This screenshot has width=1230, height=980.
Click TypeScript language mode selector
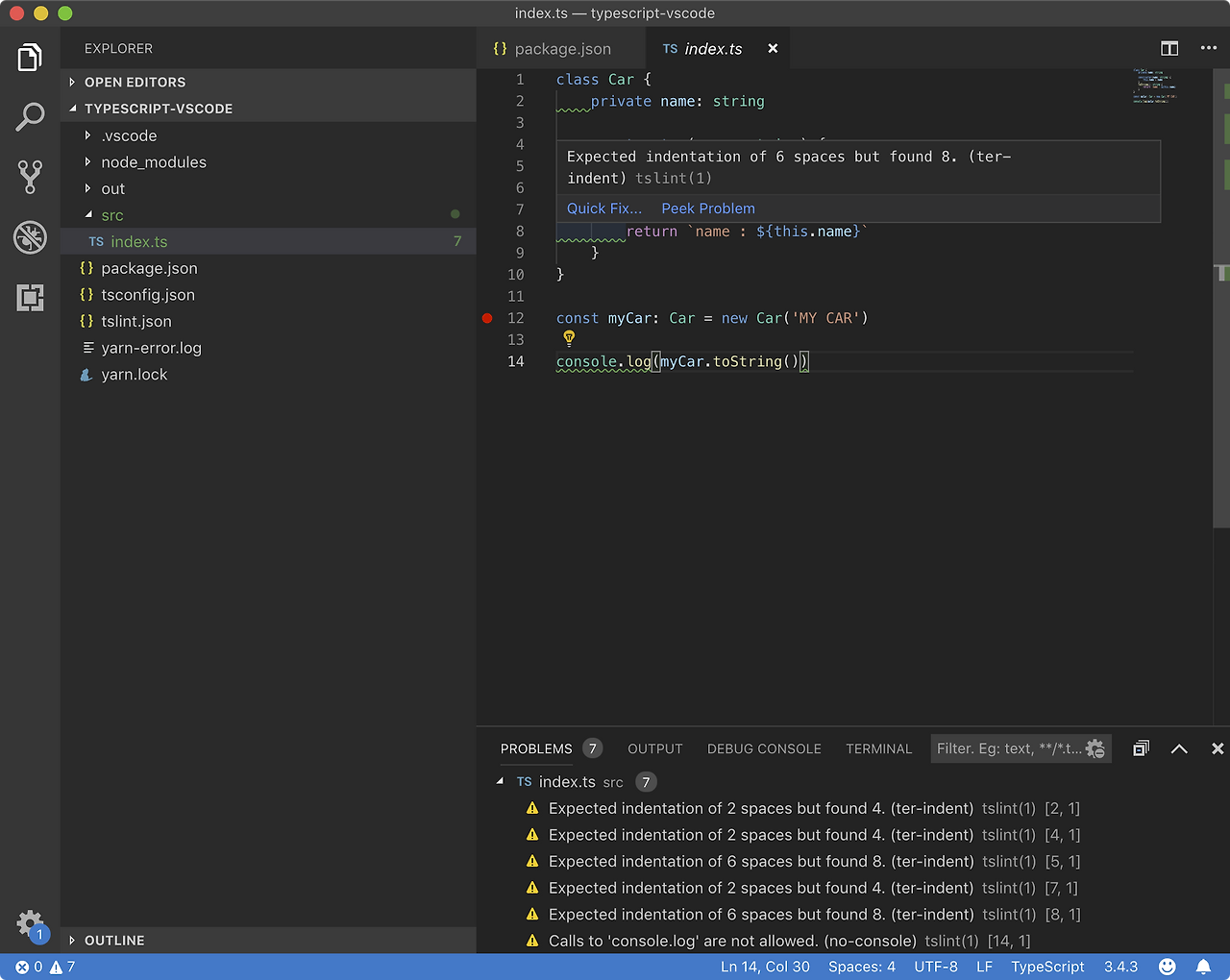click(x=1047, y=967)
